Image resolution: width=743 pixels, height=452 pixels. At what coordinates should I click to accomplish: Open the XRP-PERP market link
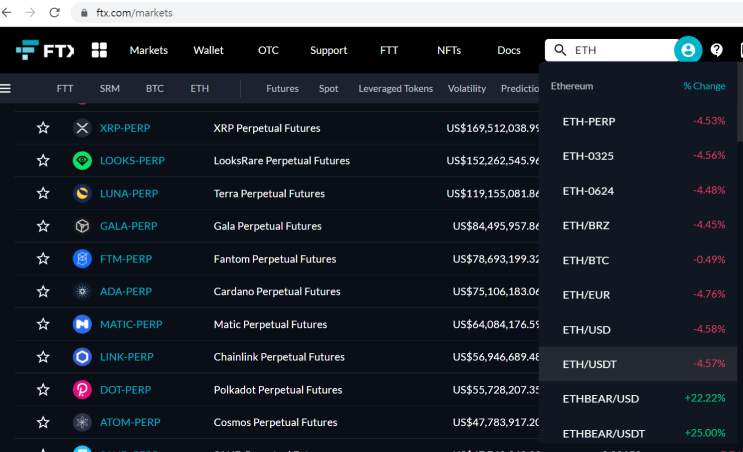(125, 128)
